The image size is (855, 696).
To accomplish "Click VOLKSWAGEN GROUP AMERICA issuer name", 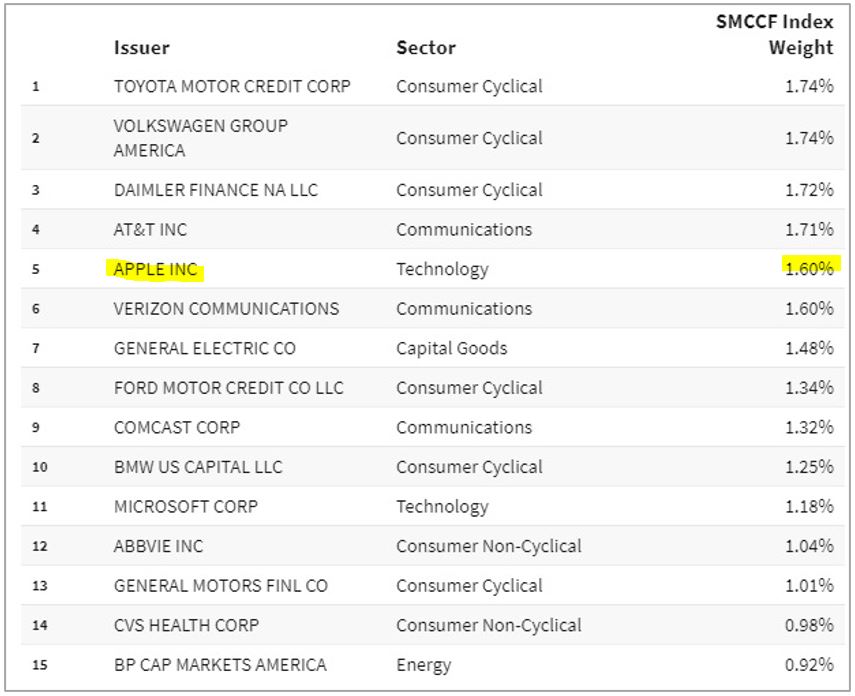I will 201,138.
